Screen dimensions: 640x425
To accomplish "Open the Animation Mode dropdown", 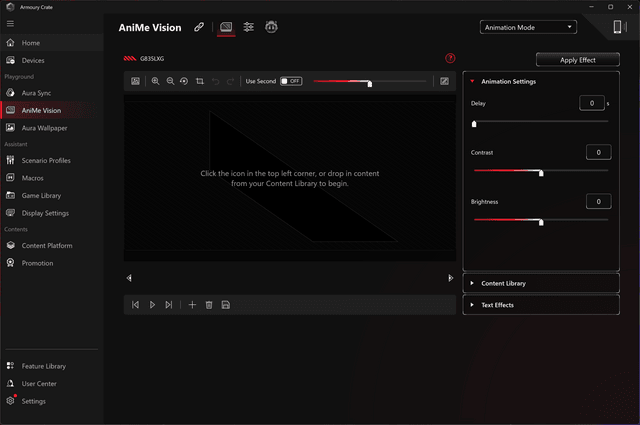I will [528, 27].
